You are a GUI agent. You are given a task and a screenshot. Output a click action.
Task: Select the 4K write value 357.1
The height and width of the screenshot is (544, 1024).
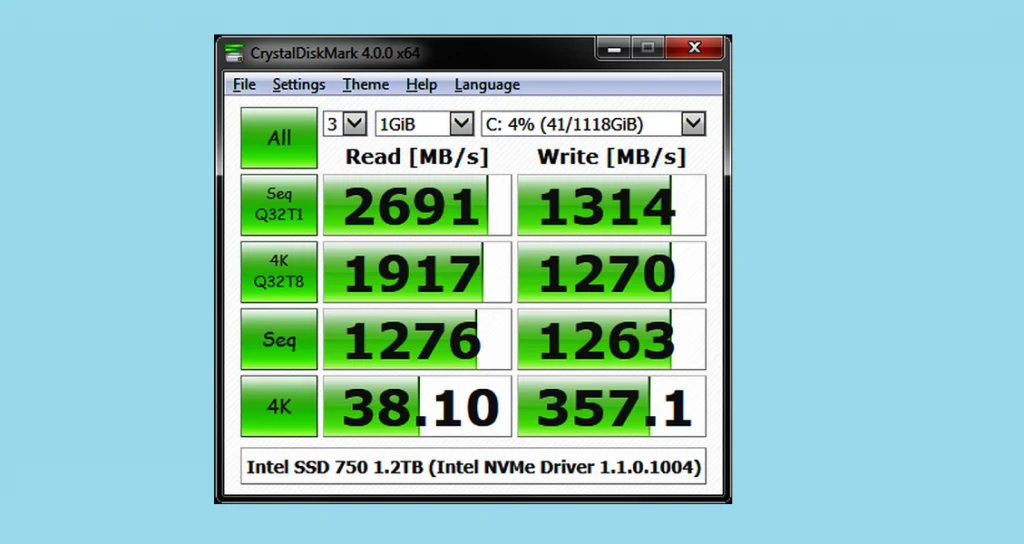point(611,406)
